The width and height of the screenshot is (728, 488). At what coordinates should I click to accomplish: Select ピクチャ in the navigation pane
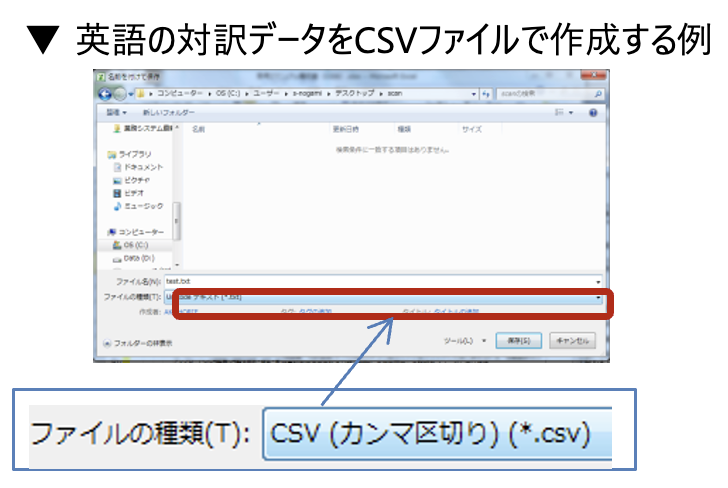(x=136, y=180)
